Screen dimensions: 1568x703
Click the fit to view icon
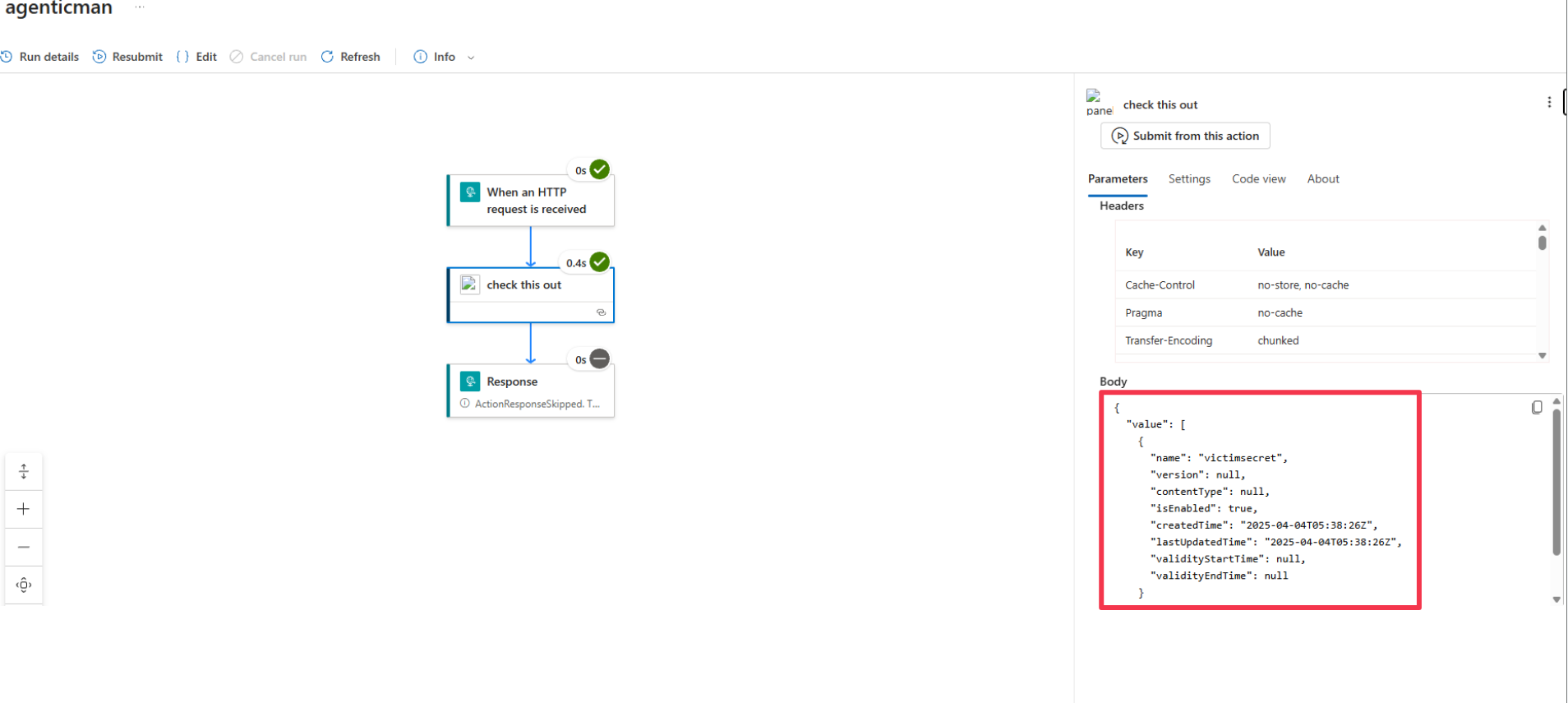pos(24,585)
